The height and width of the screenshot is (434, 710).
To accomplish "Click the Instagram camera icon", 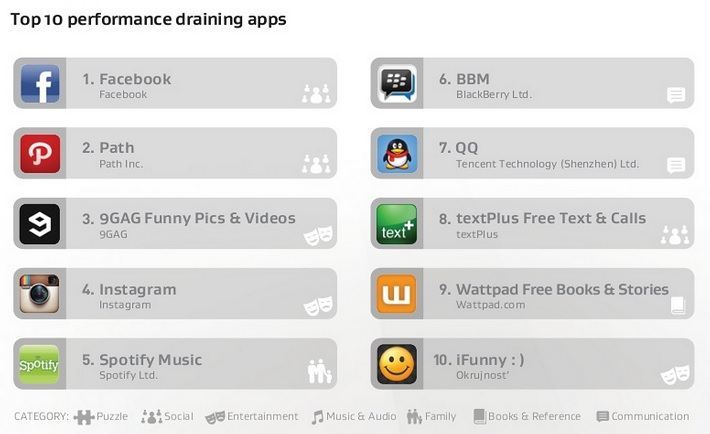I will coord(40,294).
